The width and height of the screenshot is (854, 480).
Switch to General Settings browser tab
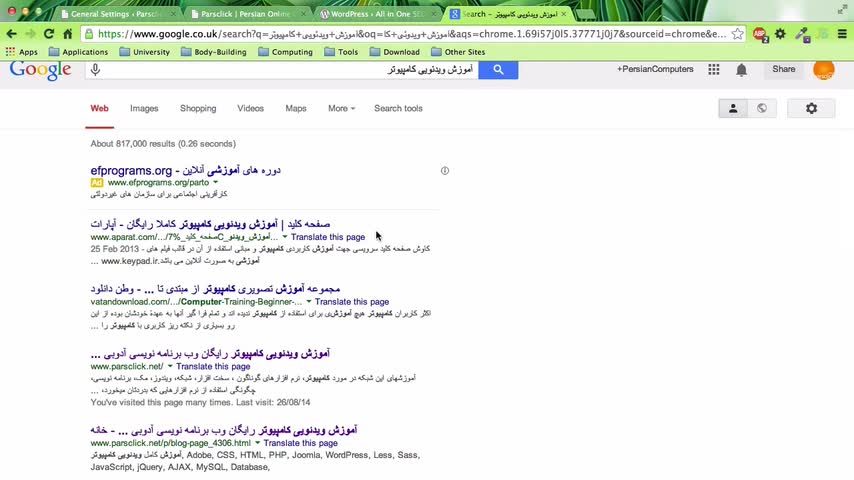tap(117, 14)
